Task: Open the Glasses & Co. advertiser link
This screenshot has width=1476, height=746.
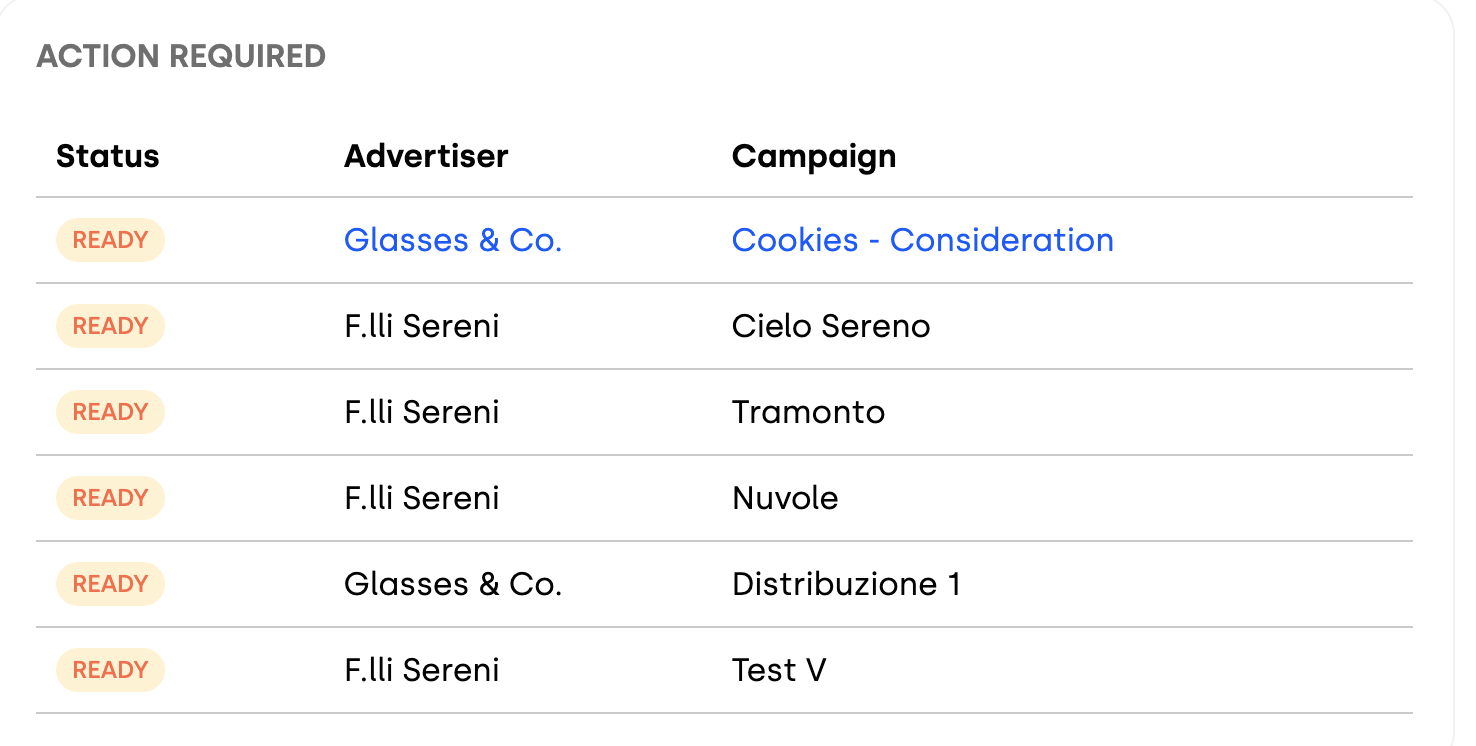Action: [453, 240]
